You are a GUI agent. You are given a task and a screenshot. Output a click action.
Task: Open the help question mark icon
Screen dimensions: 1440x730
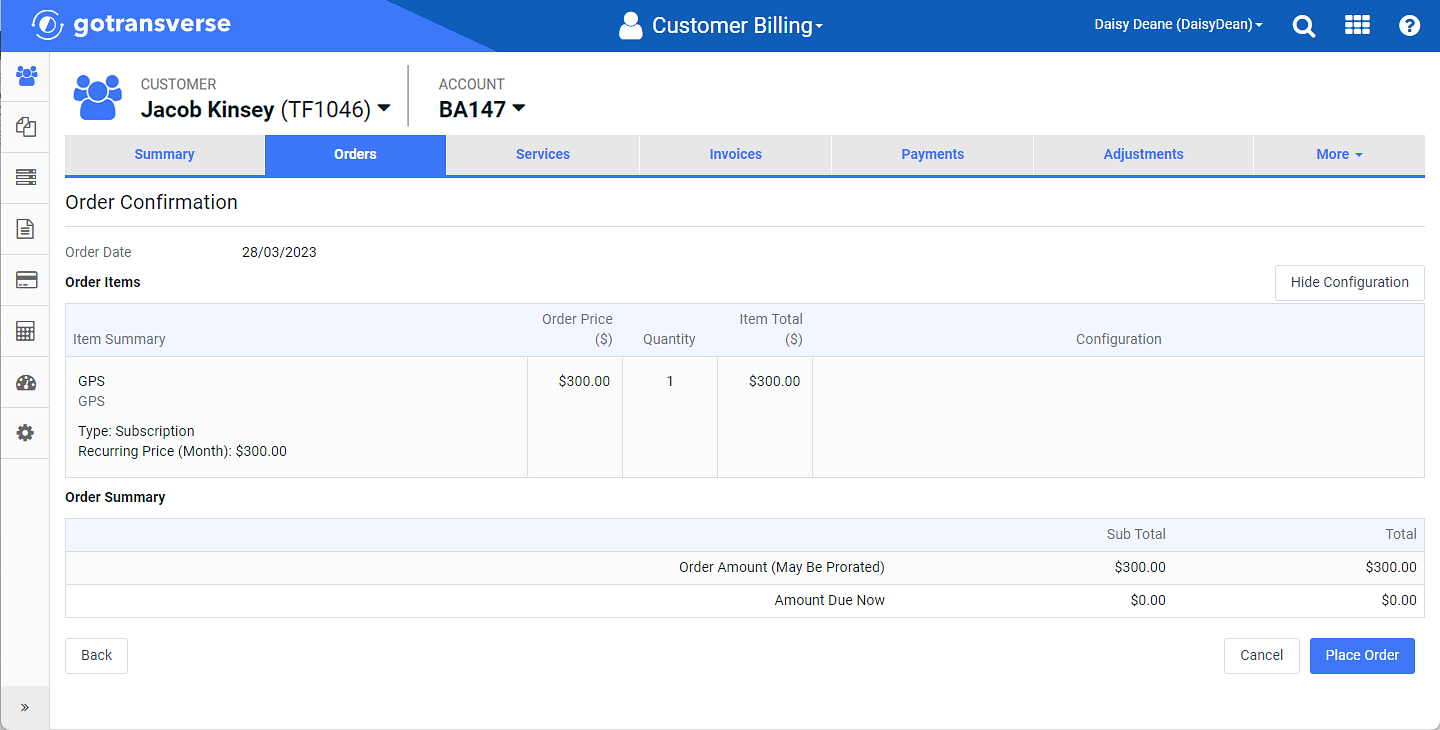(x=1410, y=26)
